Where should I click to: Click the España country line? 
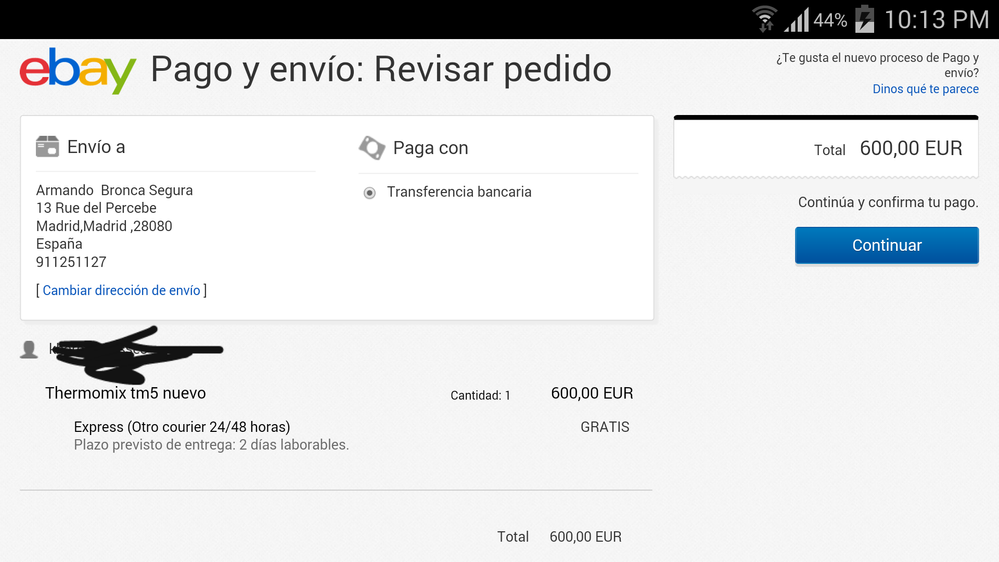click(59, 244)
